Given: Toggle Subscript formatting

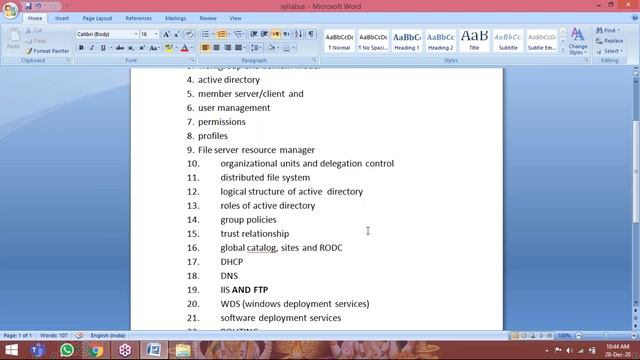Looking at the screenshot, I should 131,48.
